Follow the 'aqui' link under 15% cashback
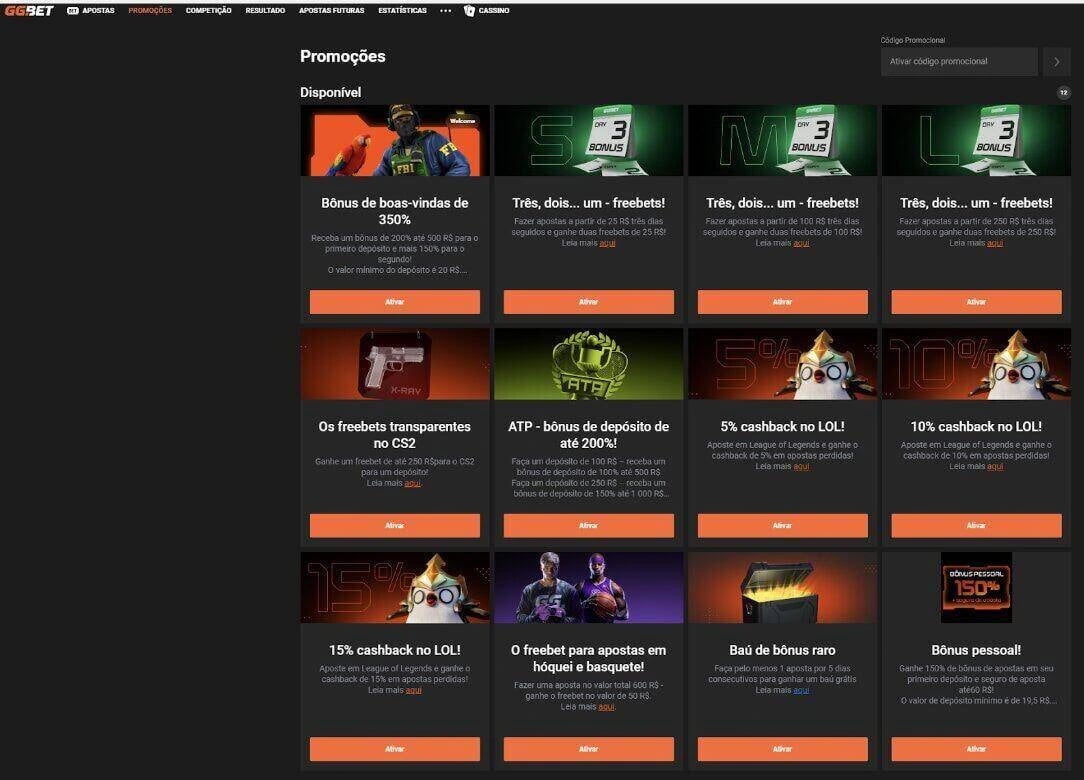 point(413,690)
